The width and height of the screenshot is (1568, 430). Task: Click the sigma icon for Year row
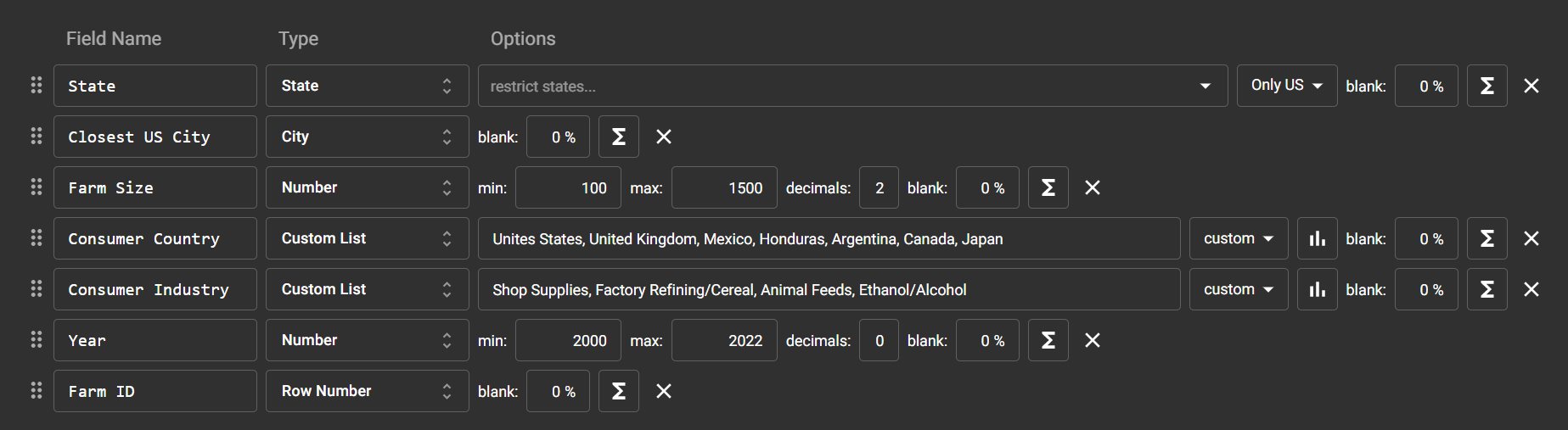pyautogui.click(x=1048, y=340)
